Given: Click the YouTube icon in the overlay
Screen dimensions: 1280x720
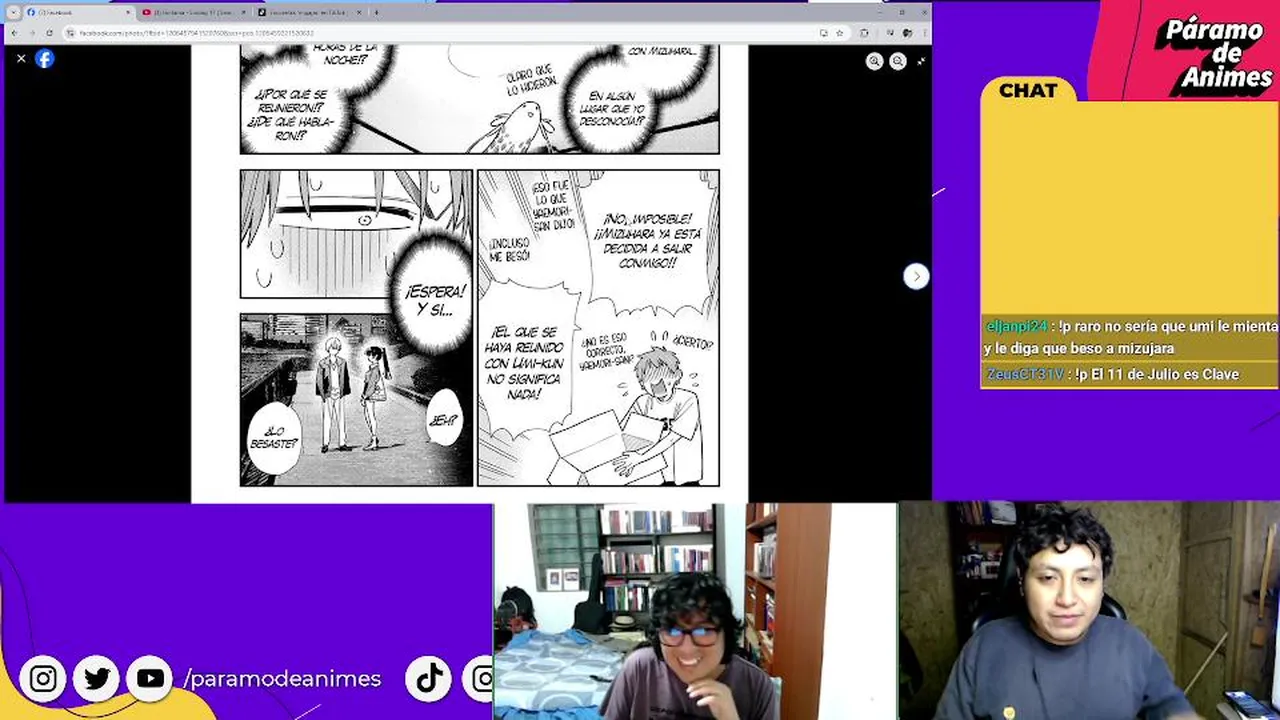Looking at the screenshot, I should pyautogui.click(x=150, y=679).
